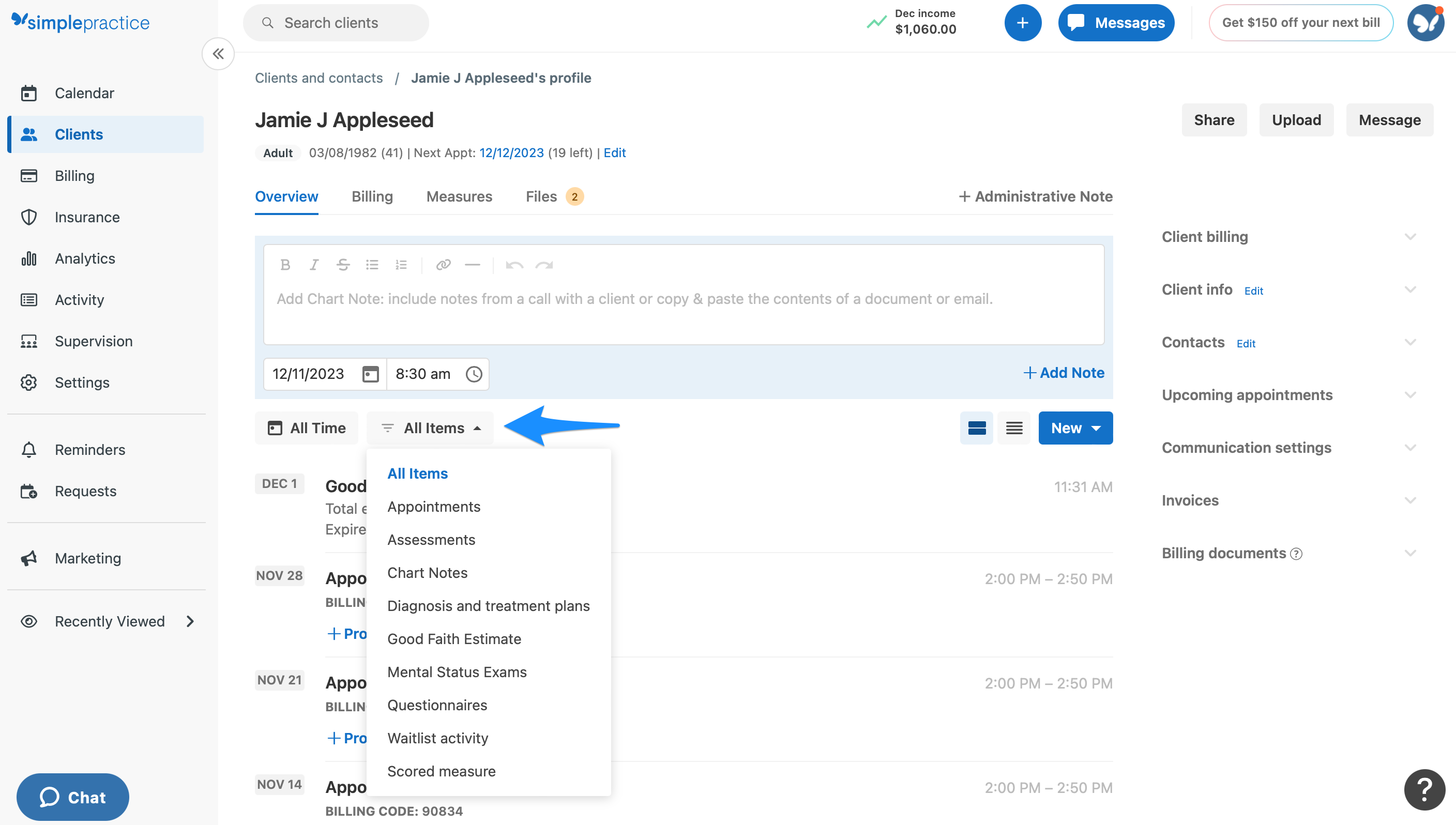The width and height of the screenshot is (1456, 825).
Task: Click the Upload button
Action: pyautogui.click(x=1296, y=120)
